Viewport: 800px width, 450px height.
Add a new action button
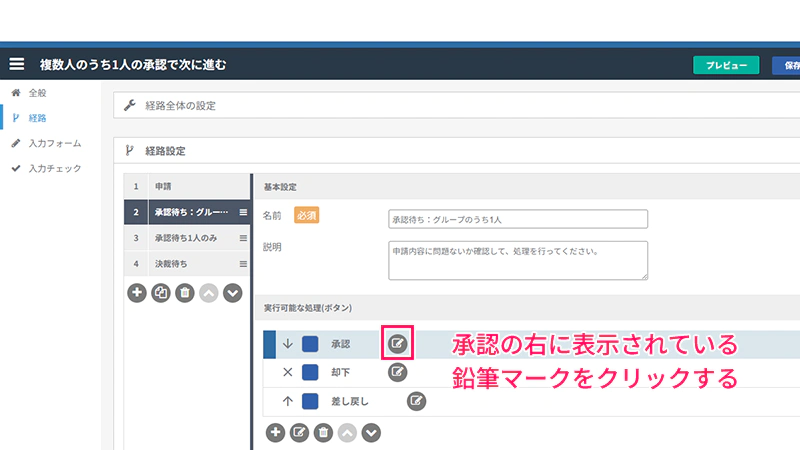[276, 433]
